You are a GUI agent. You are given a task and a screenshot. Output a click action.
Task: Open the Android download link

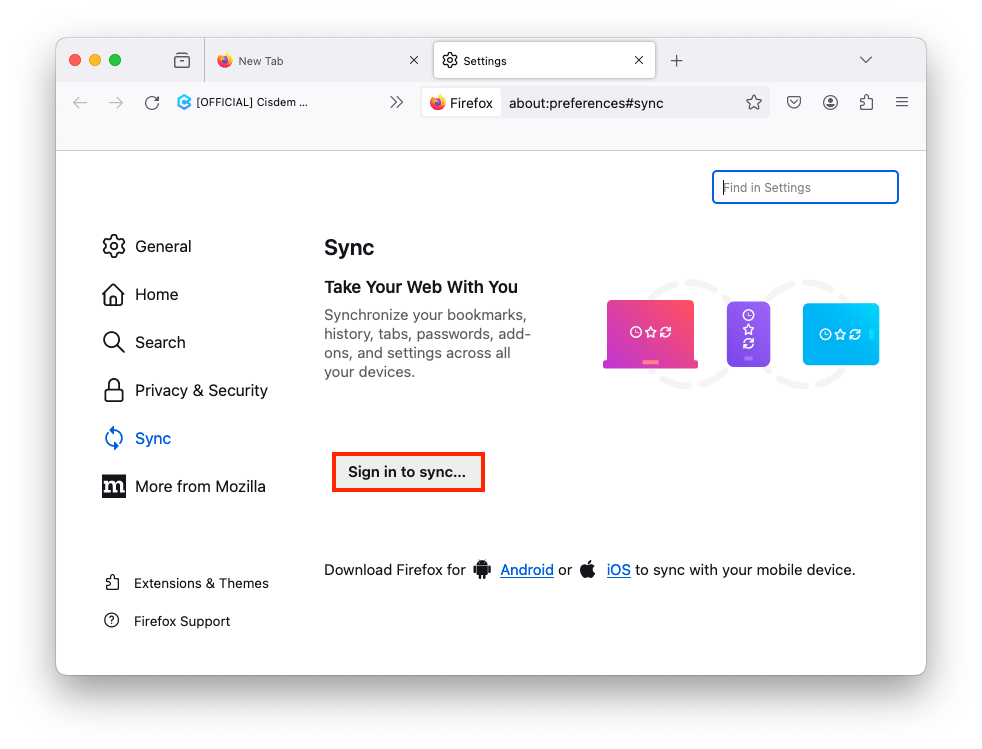coord(527,569)
